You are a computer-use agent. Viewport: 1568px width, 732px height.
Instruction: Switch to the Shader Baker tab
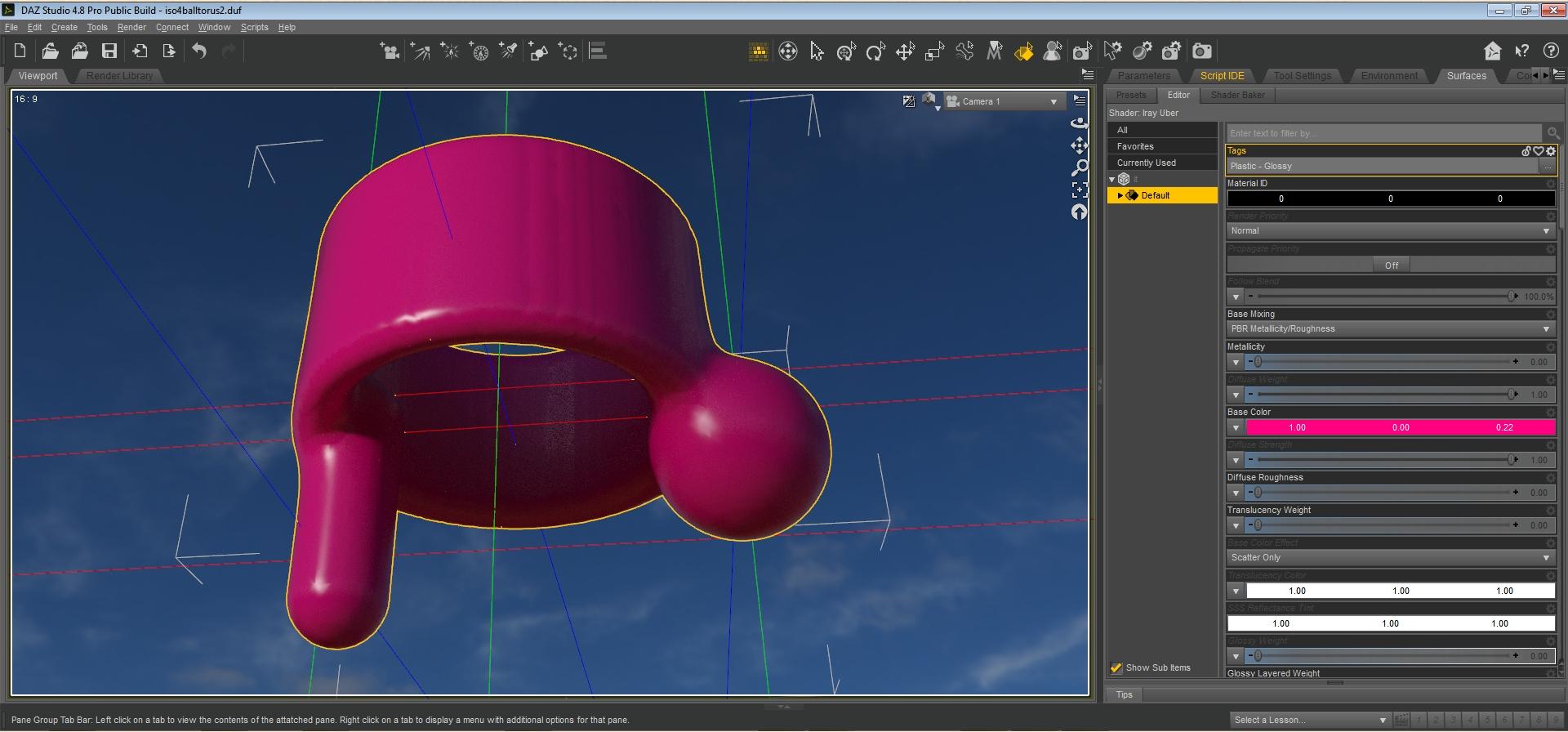coord(1237,95)
